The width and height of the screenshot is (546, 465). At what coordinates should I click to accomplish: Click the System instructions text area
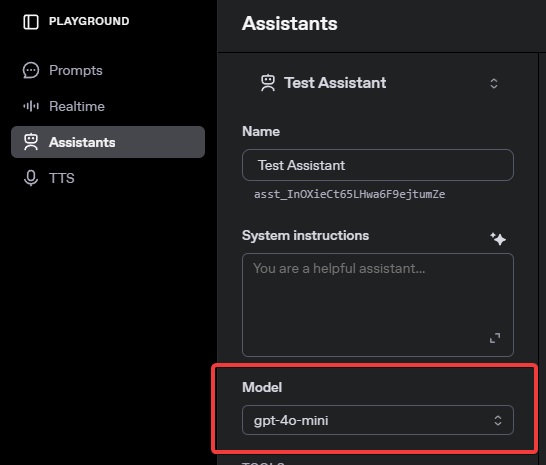(378, 305)
